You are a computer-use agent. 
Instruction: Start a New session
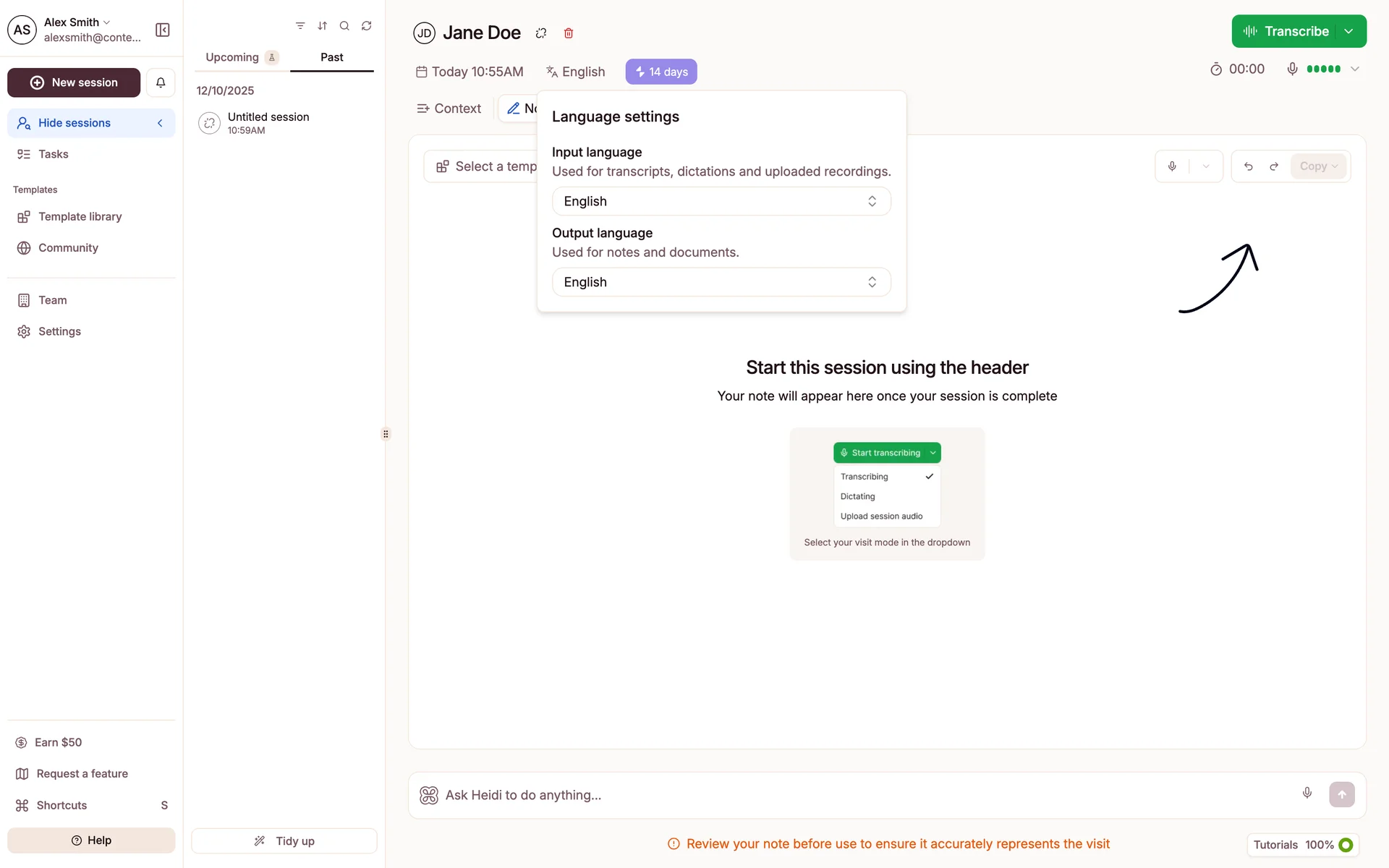(x=74, y=82)
